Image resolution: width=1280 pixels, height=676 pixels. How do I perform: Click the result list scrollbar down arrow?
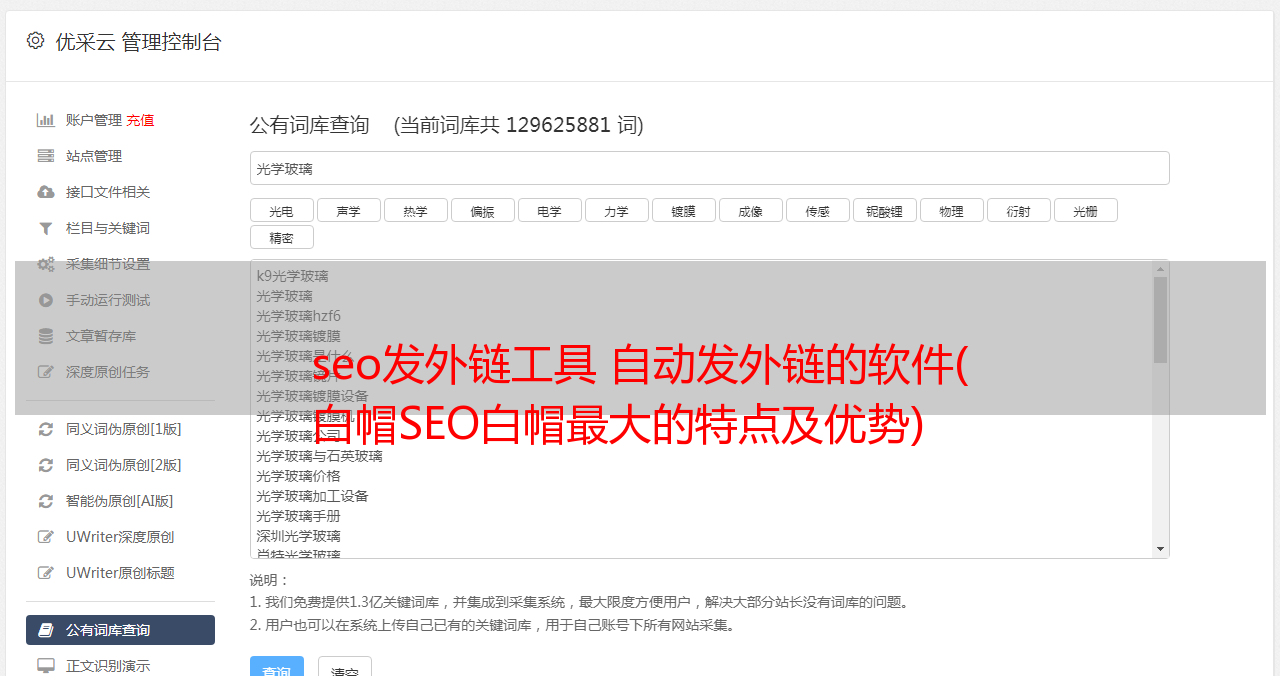pyautogui.click(x=1160, y=549)
